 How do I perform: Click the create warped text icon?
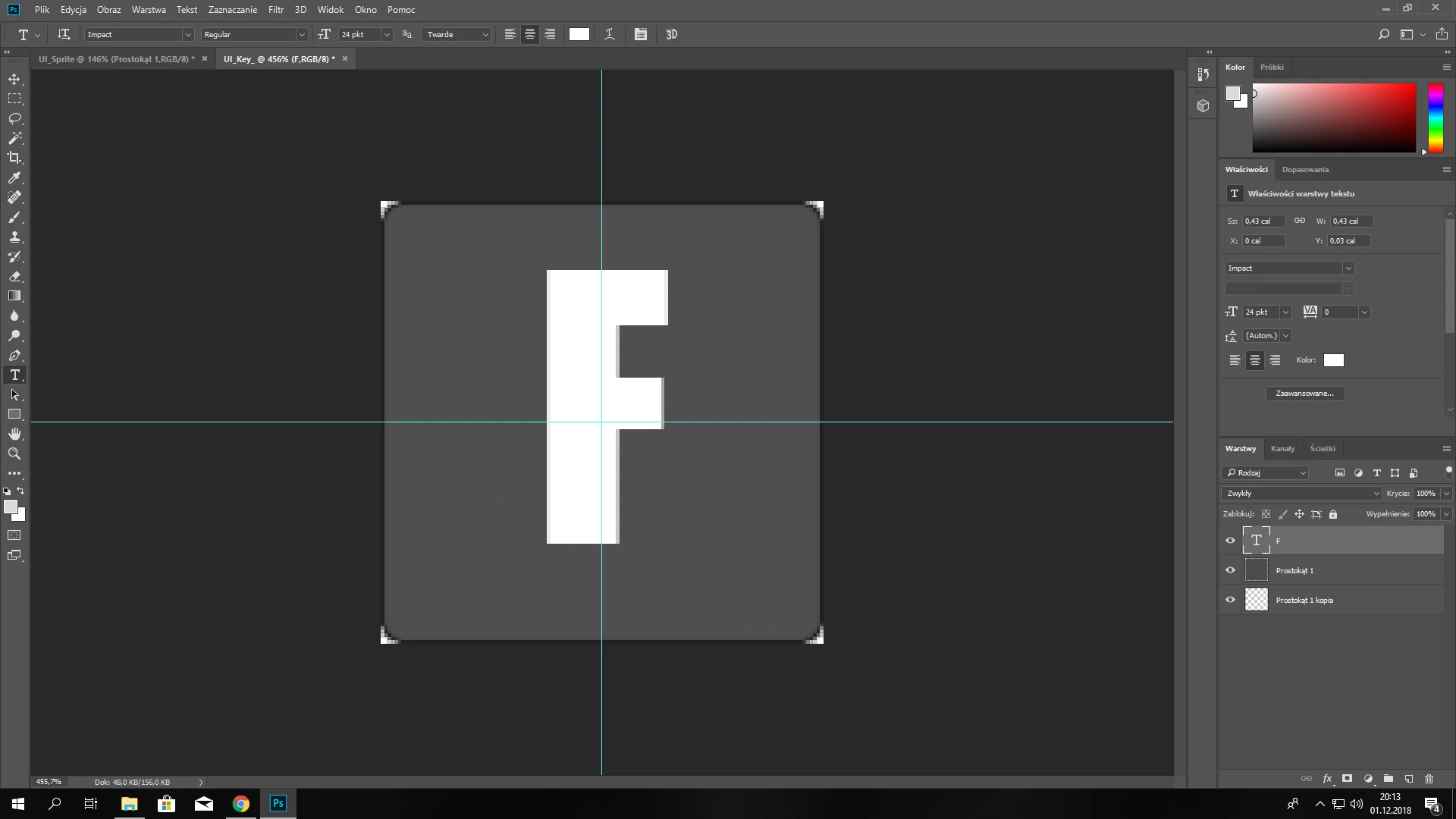click(x=609, y=34)
